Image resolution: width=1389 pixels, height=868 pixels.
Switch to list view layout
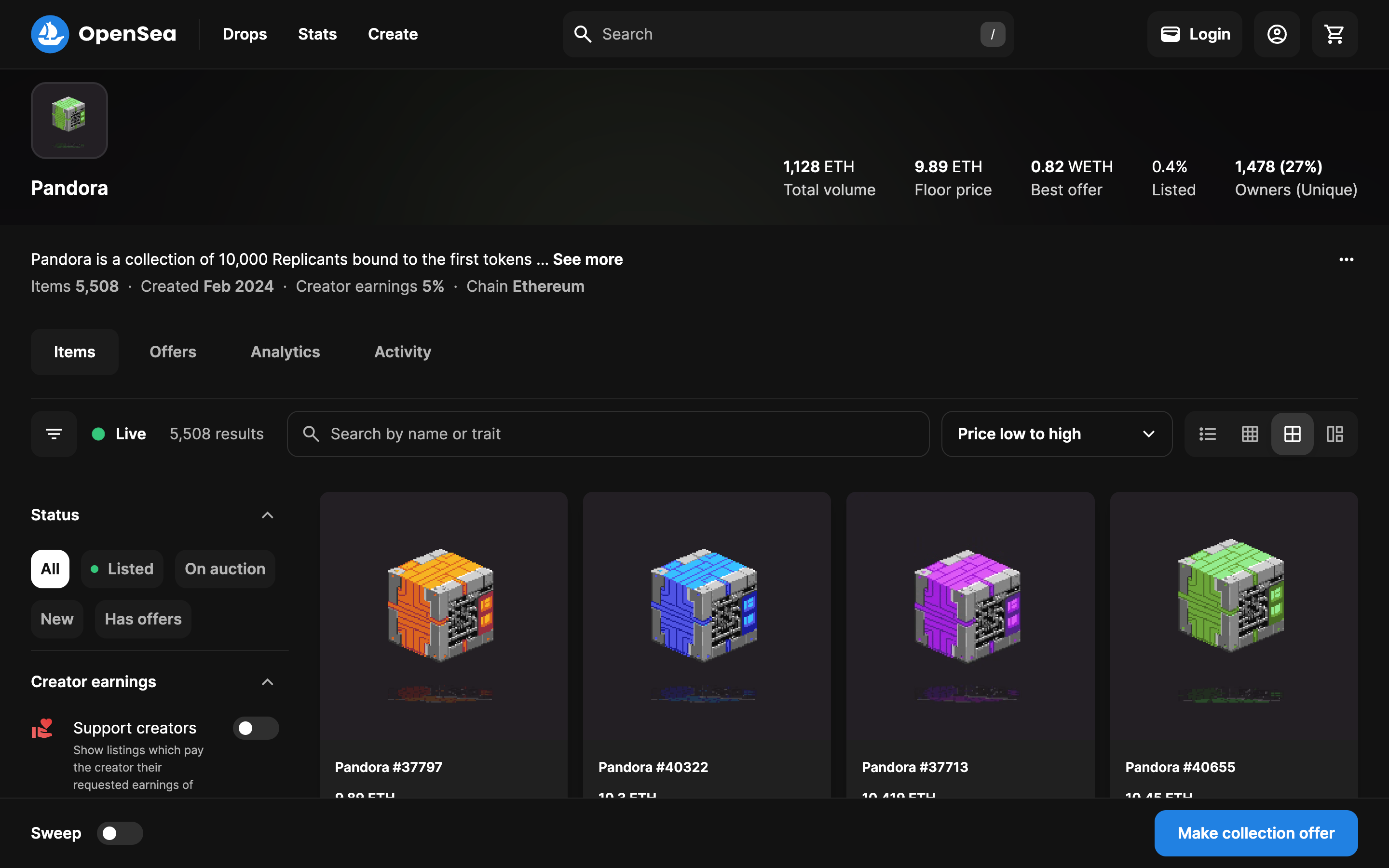click(x=1207, y=434)
